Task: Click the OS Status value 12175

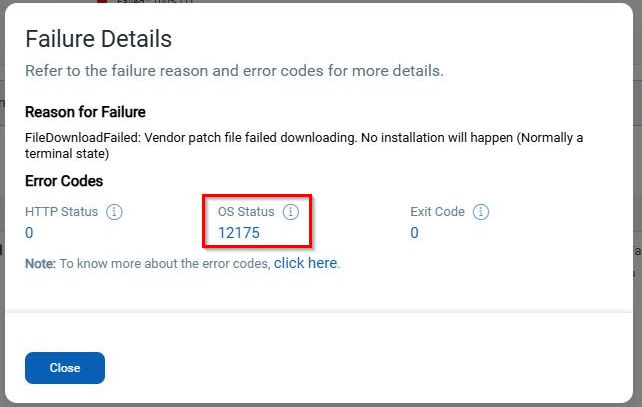Action: (240, 233)
